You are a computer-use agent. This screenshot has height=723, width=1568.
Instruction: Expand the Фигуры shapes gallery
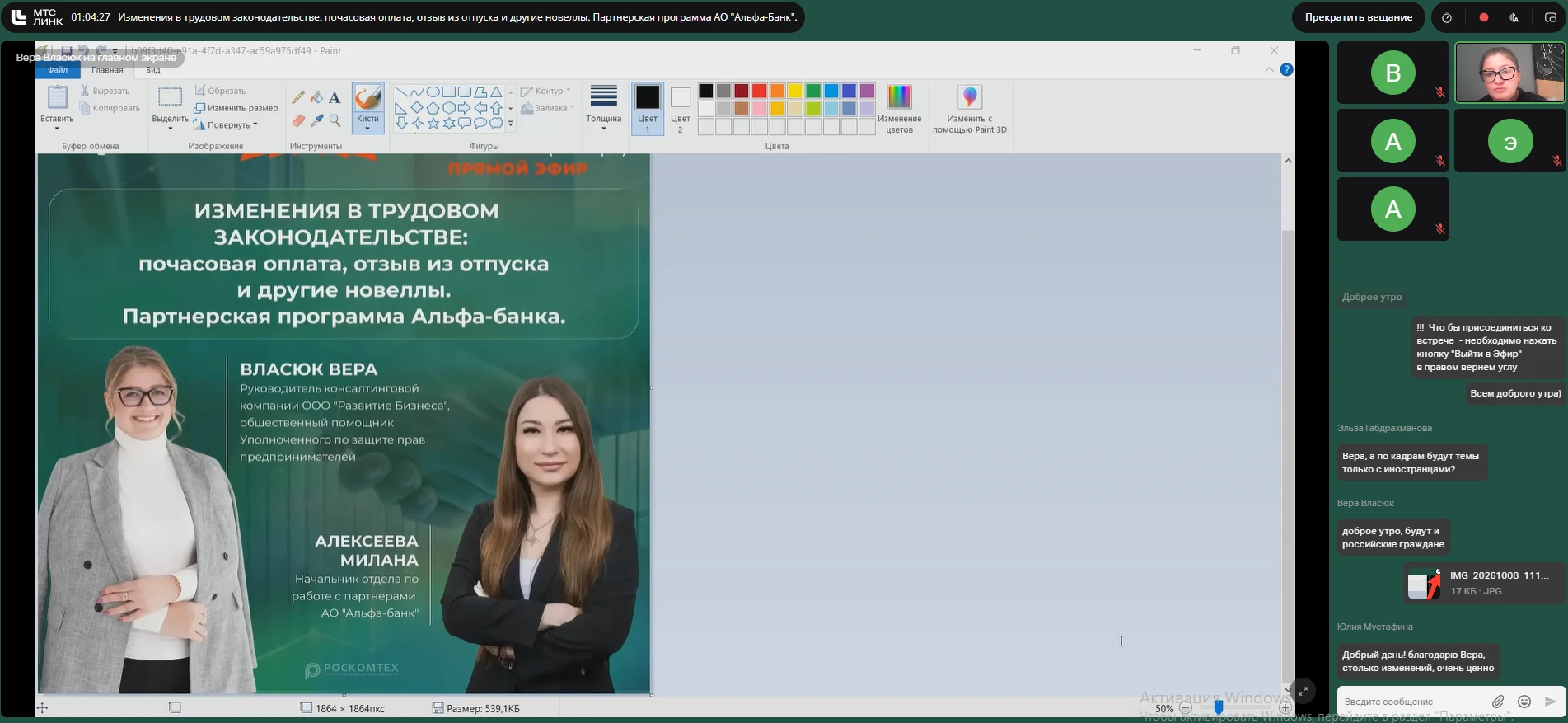click(511, 124)
